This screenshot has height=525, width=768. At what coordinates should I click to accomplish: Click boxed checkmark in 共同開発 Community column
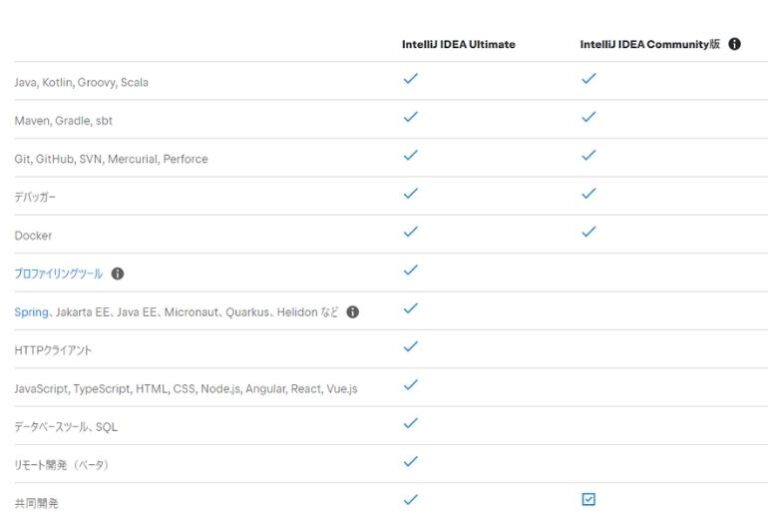coord(588,499)
